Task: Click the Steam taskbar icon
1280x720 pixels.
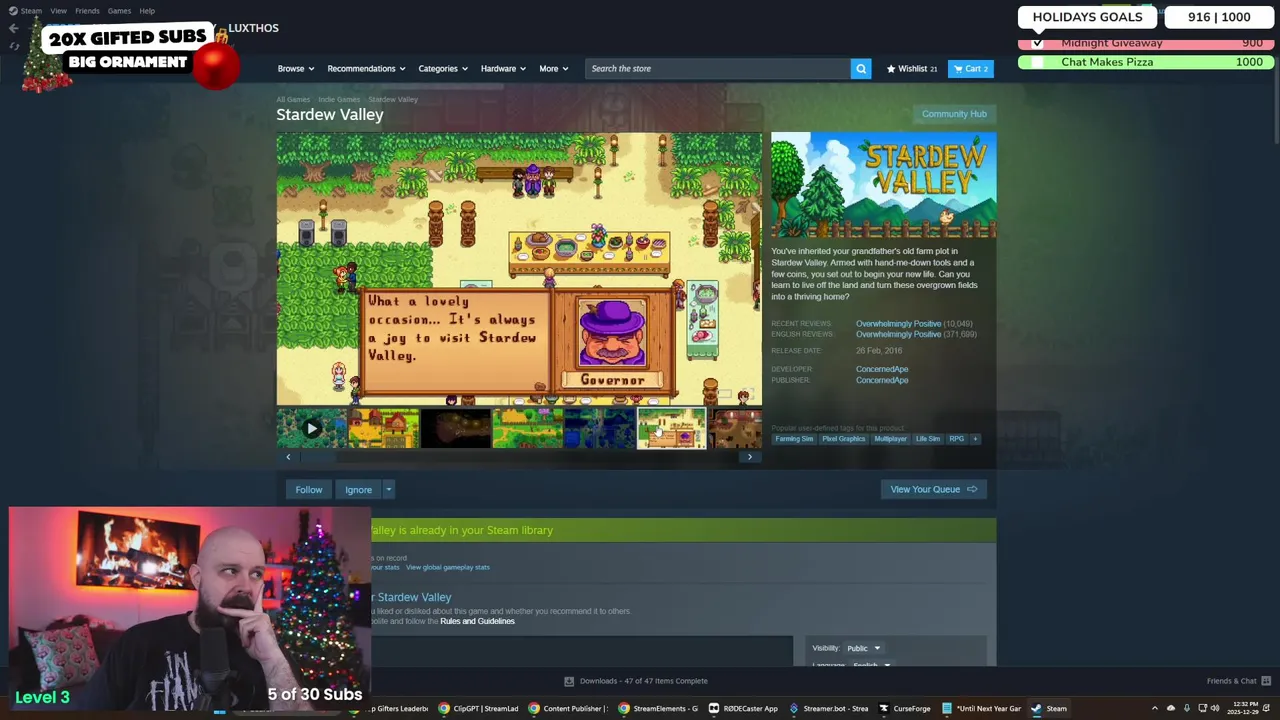Action: pyautogui.click(x=1050, y=708)
